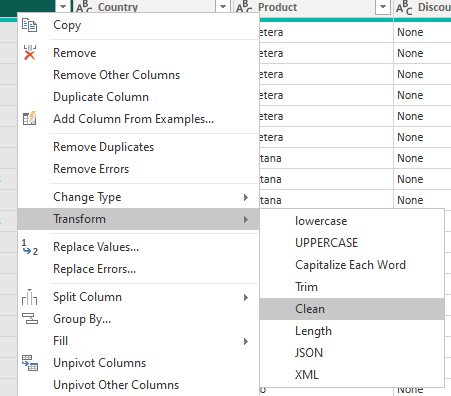Expand the Split Column submenu arrow
451x396 pixels.
pos(246,297)
